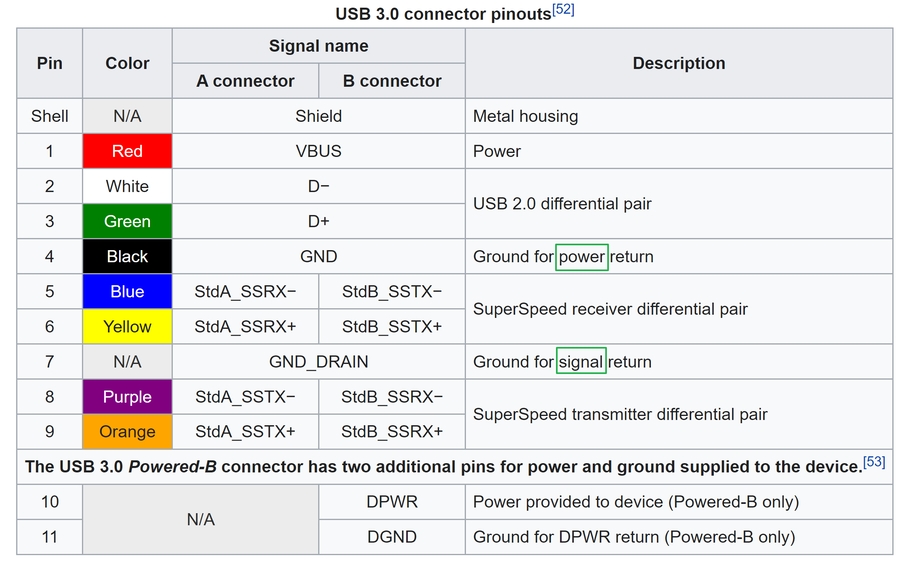Viewport: 900px width, 564px height.
Task: Click the StdA_SSRX− cell
Action: coord(245,292)
